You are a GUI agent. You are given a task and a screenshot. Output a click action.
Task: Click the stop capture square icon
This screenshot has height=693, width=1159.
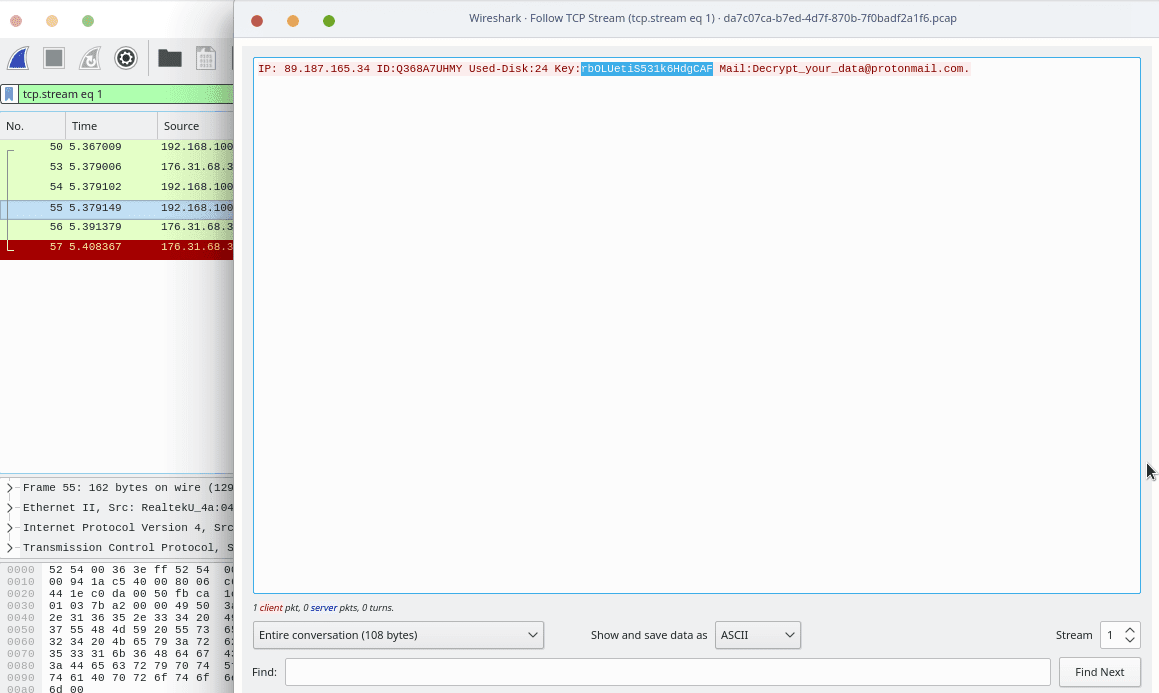click(54, 58)
